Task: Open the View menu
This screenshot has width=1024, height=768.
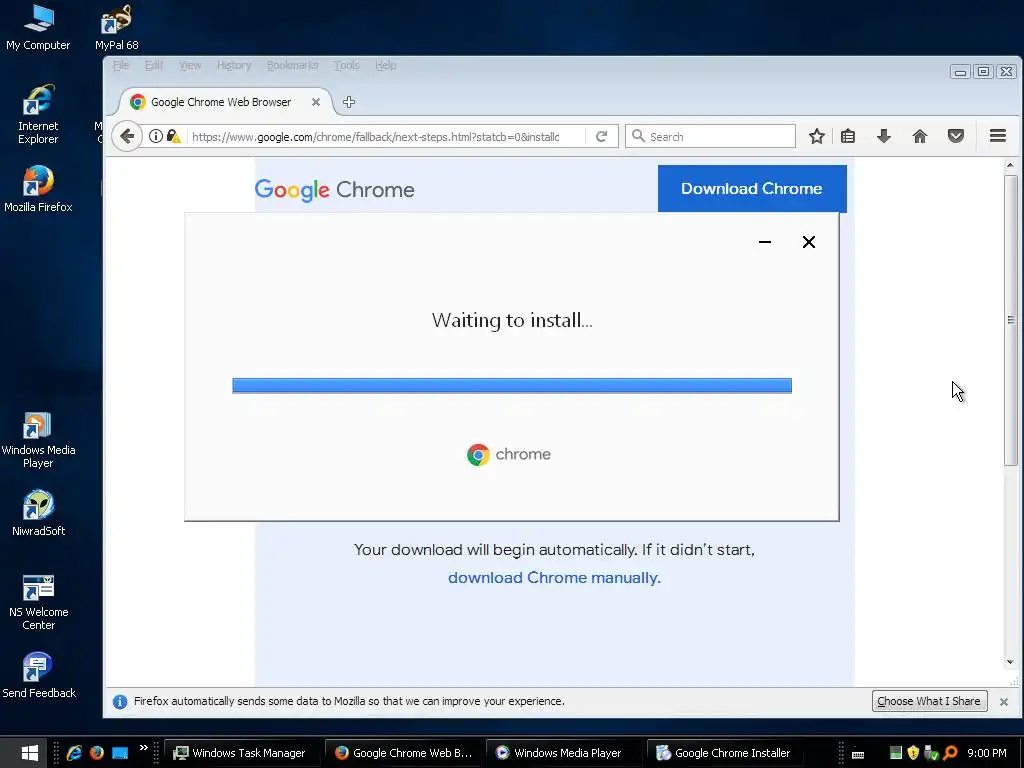Action: point(190,65)
